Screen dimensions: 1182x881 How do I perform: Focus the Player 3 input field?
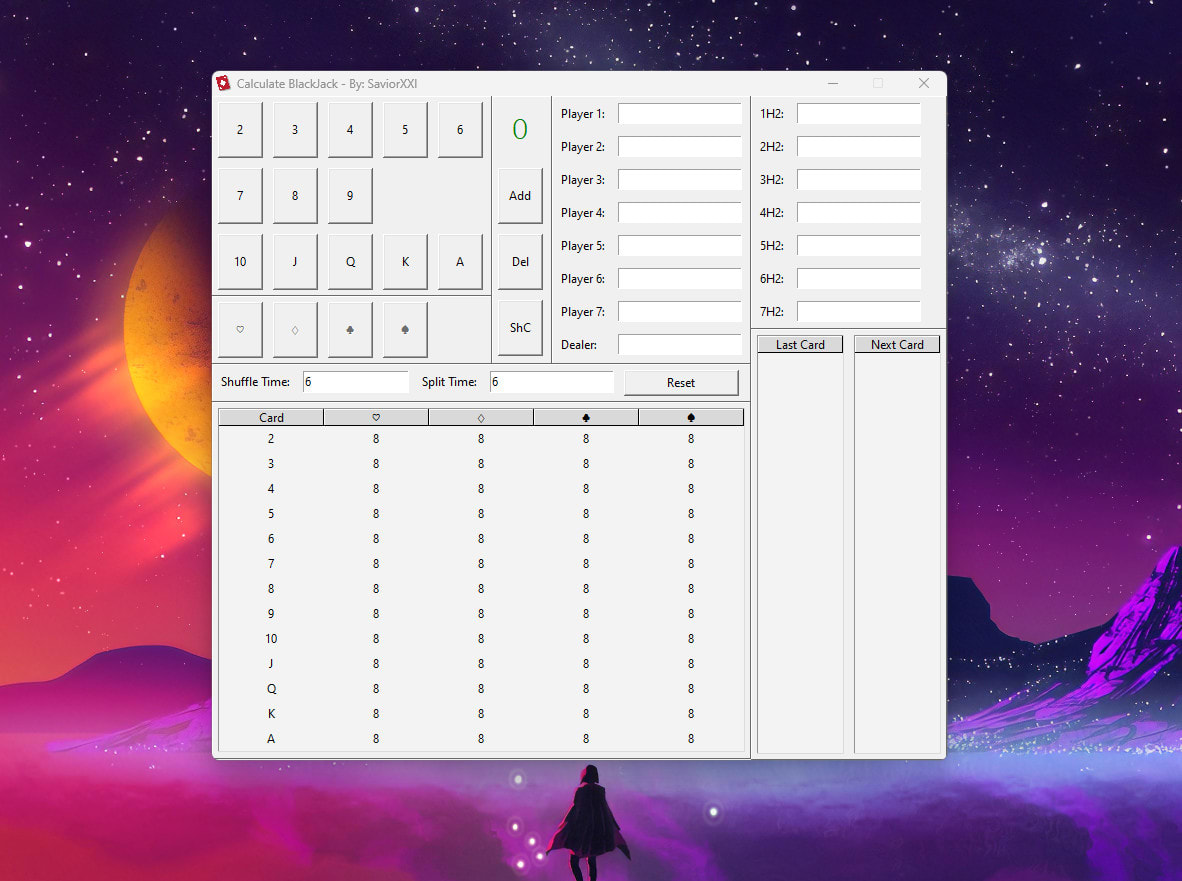point(680,180)
